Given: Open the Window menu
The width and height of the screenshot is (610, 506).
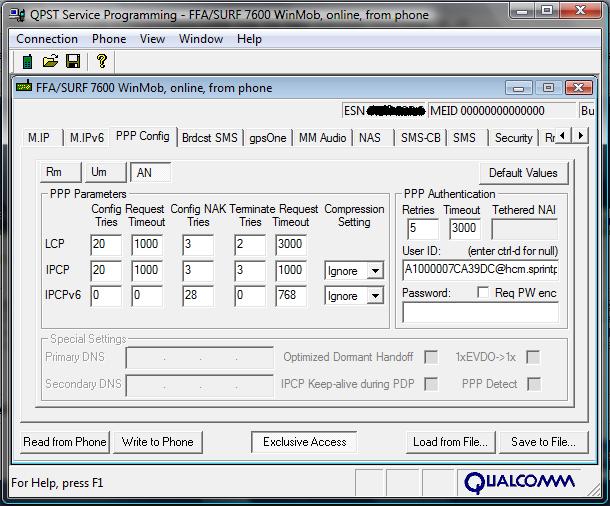Looking at the screenshot, I should tap(201, 39).
